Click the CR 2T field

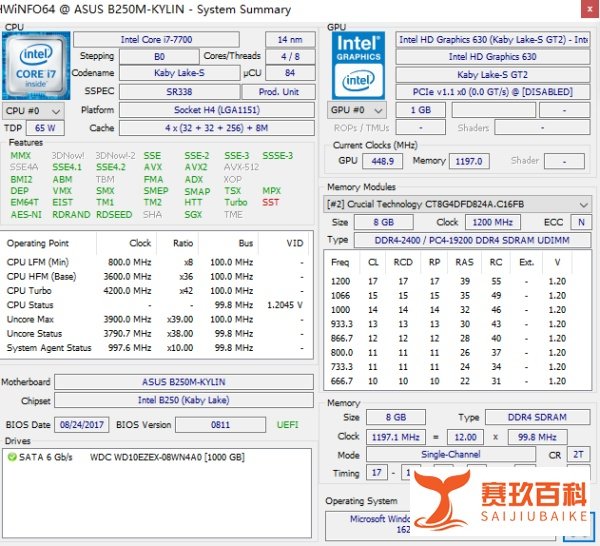pos(578,455)
